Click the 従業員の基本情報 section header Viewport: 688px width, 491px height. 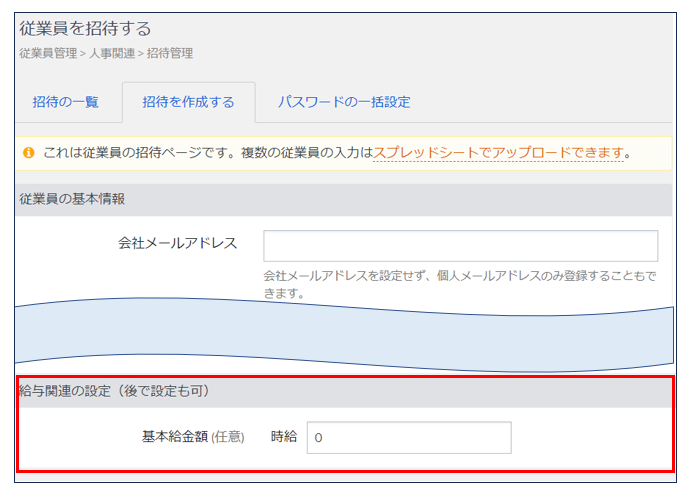coord(72,199)
